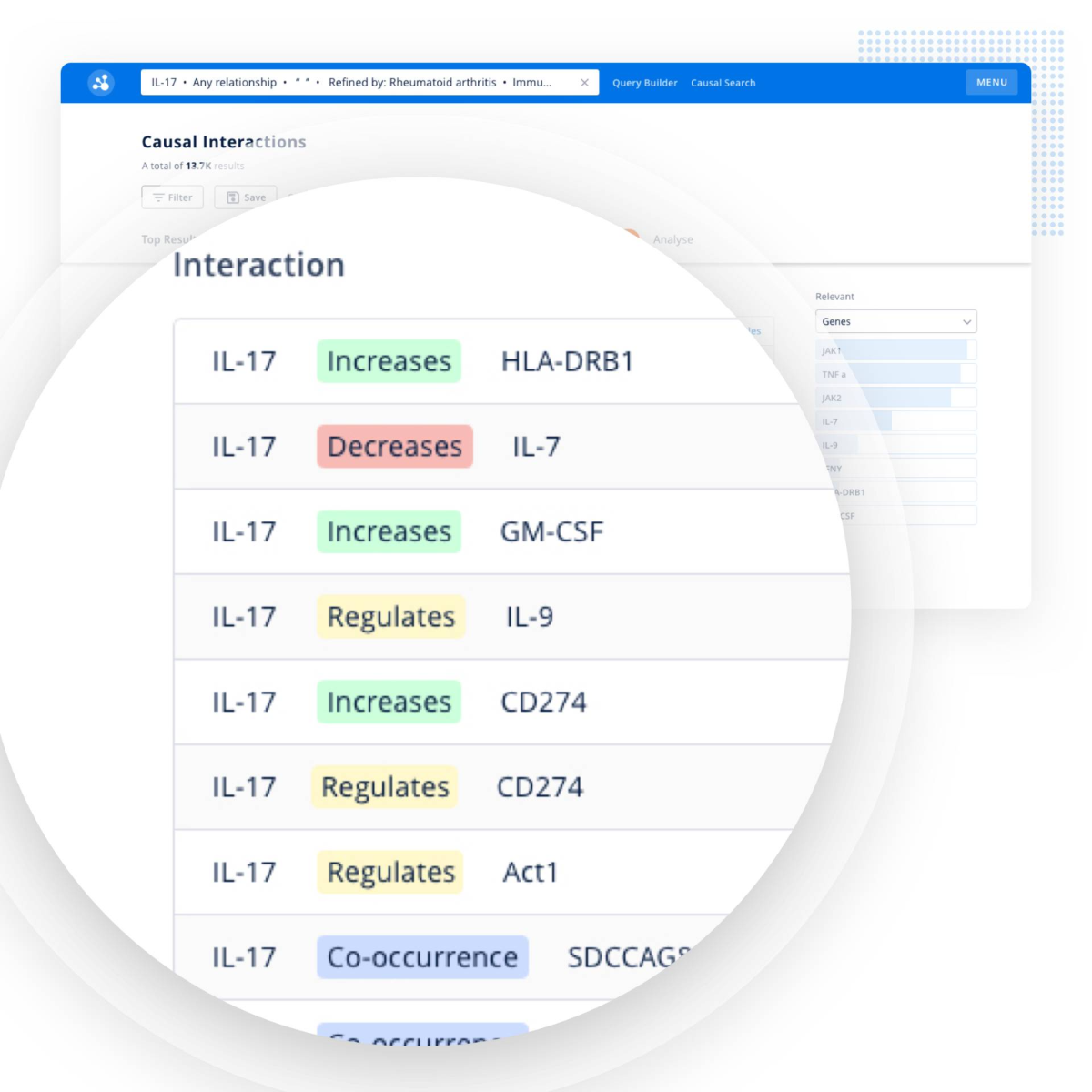Clear the search query with the X icon
This screenshot has width=1092, height=1092.
[x=584, y=83]
